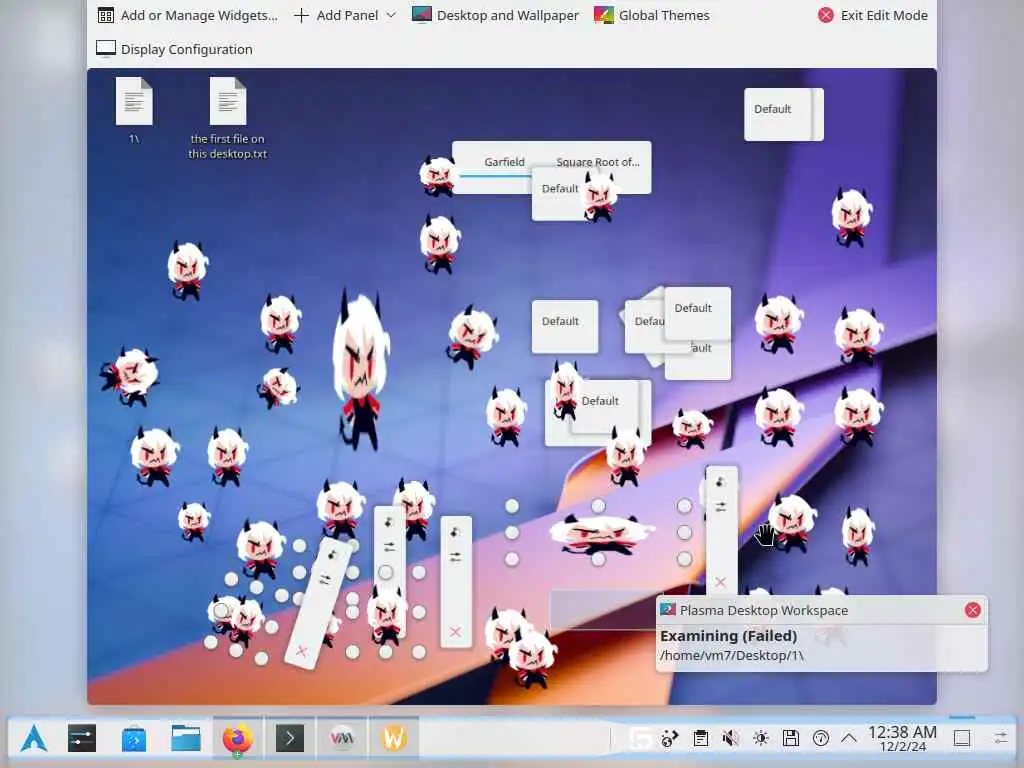
Task: Open Discover software center
Action: 134,739
